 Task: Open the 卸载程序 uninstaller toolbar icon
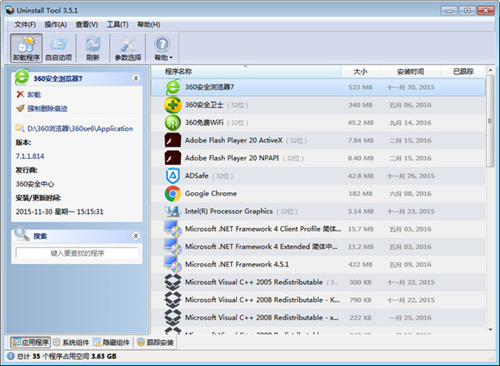(x=26, y=48)
